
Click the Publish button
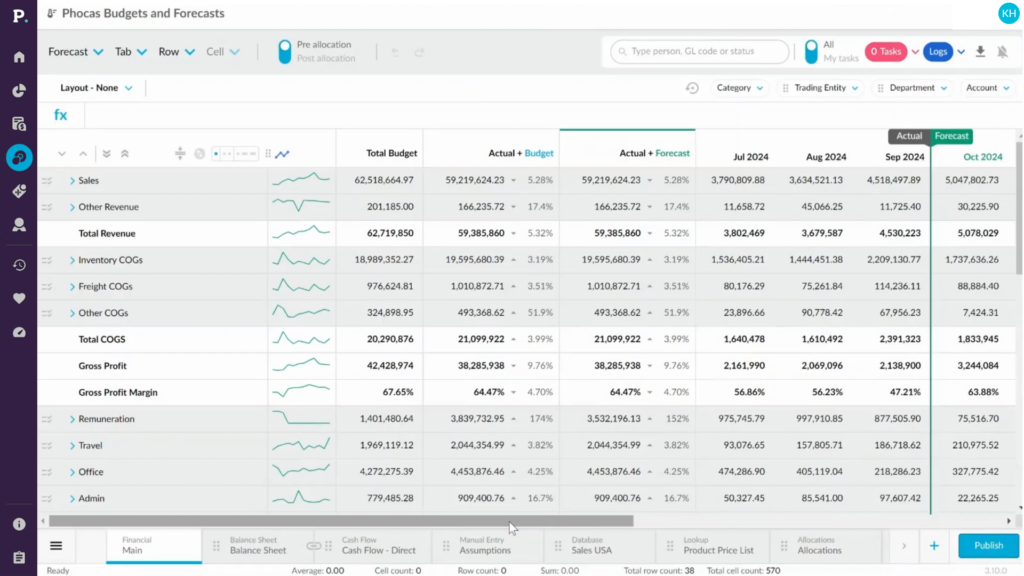coord(988,545)
